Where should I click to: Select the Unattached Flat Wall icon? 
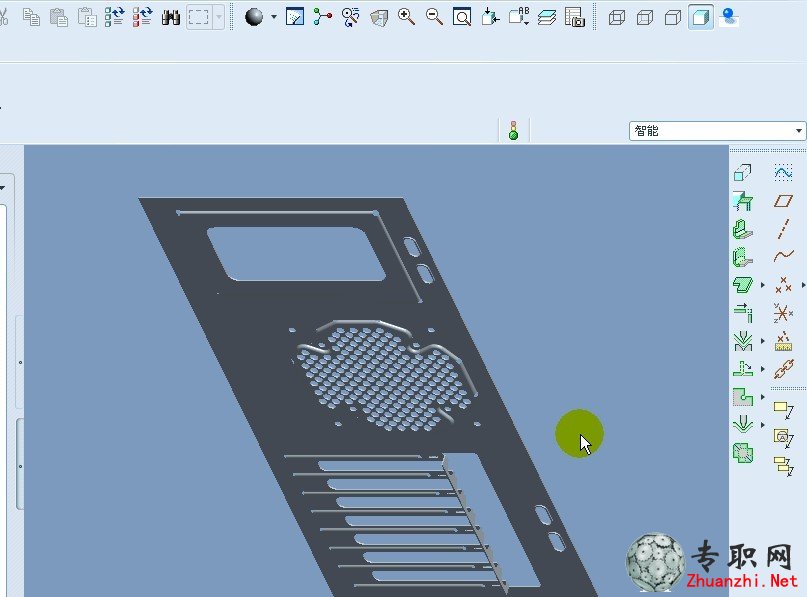tap(742, 257)
